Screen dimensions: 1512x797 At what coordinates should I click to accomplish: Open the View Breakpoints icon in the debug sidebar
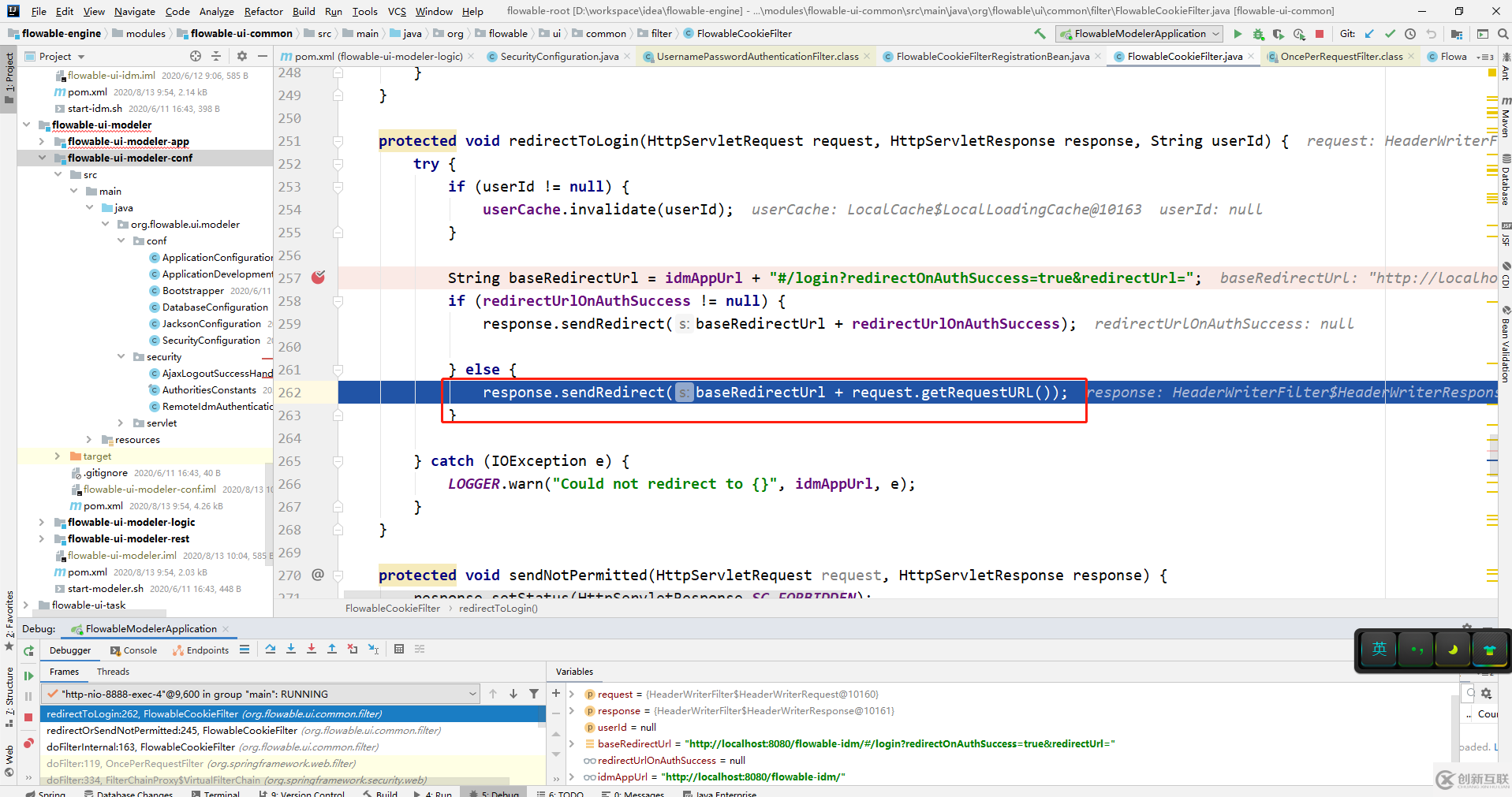click(x=28, y=743)
